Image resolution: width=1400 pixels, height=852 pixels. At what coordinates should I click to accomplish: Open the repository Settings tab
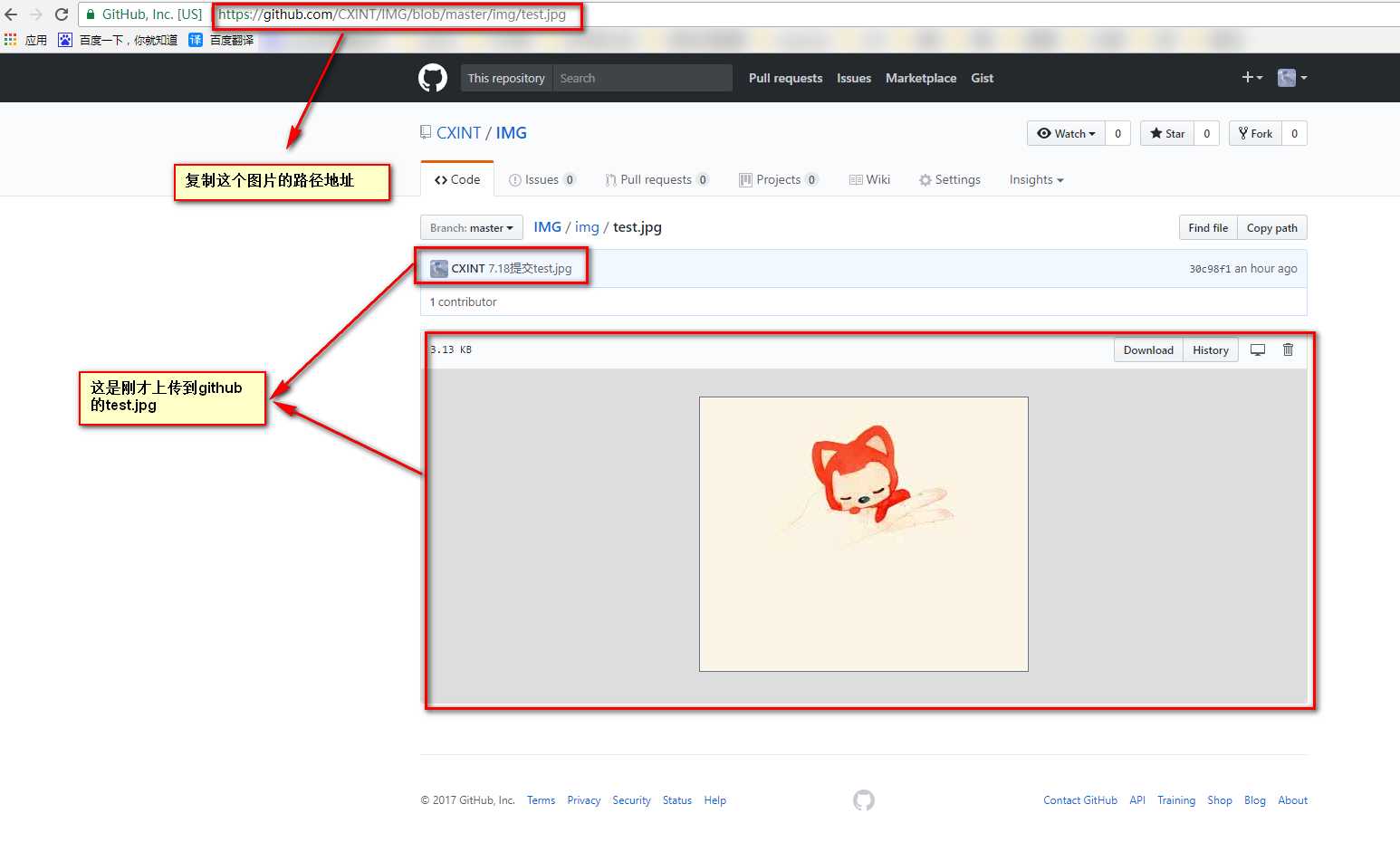tap(950, 180)
